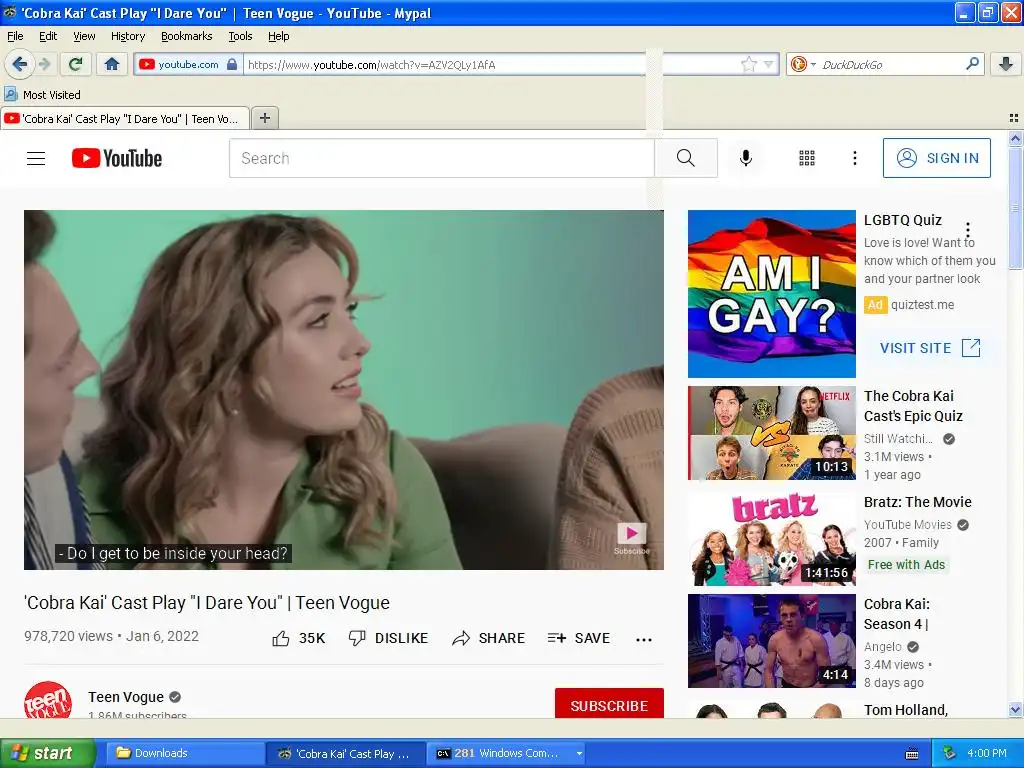Open the YouTube apps grid icon
The image size is (1024, 768).
tap(807, 158)
